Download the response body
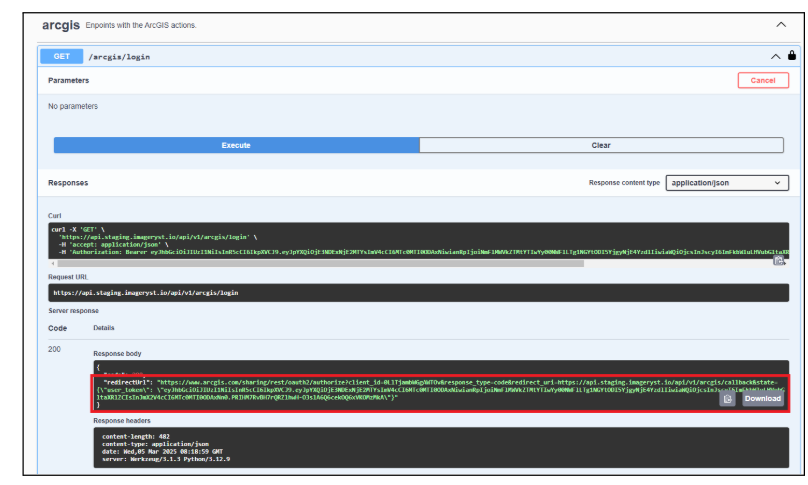808x485 pixels. point(763,399)
